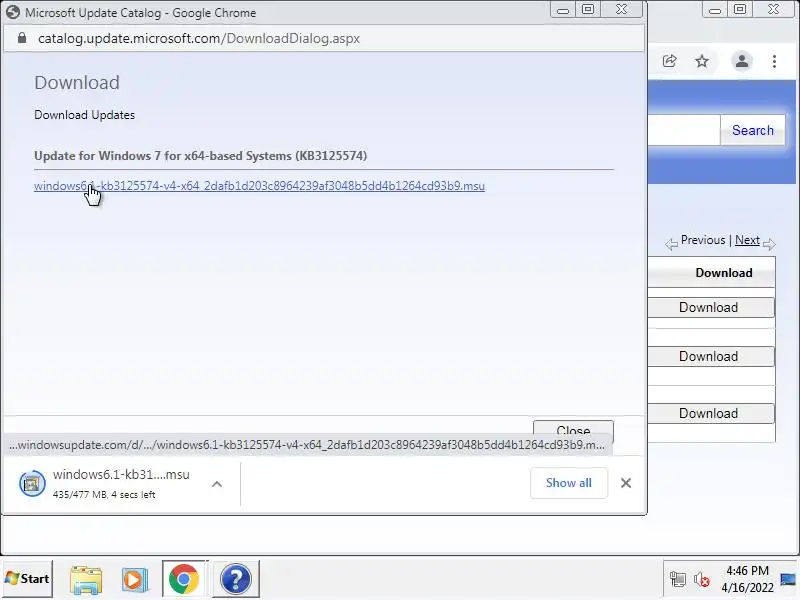Open Windows Explorer from the taskbar
The image size is (800, 600).
pos(86,579)
